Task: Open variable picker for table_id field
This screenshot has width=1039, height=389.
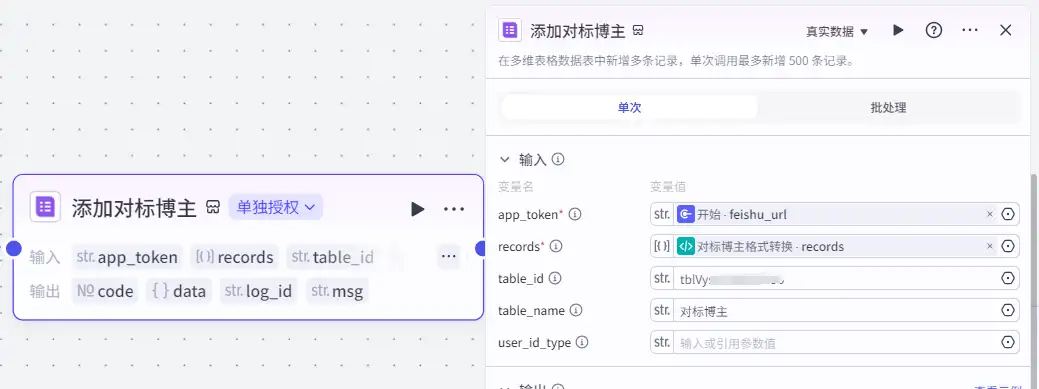Action: point(1008,278)
